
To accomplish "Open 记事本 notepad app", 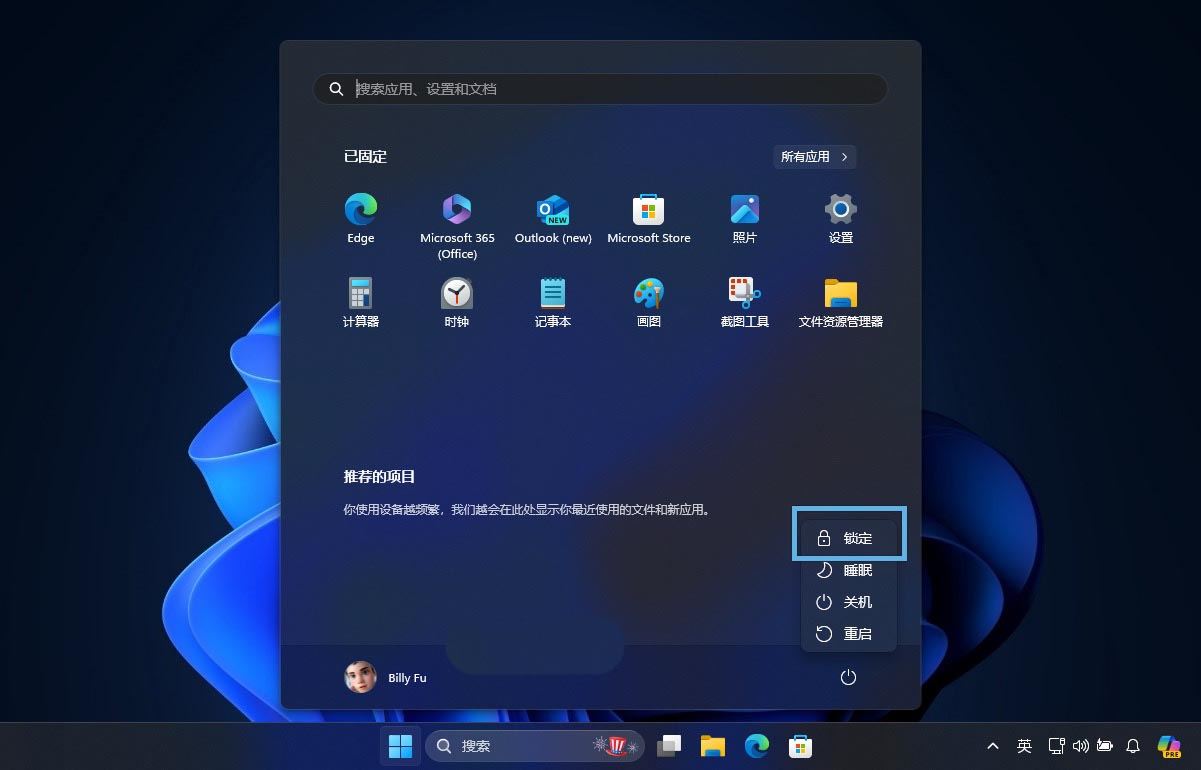I will click(x=553, y=303).
